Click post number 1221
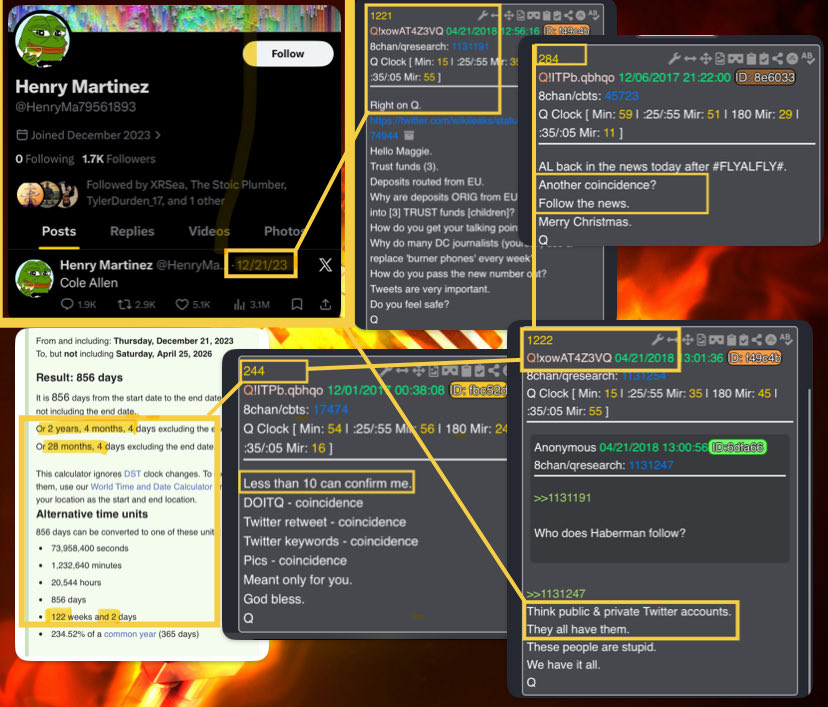Screen dimensions: 828x707 381,16
